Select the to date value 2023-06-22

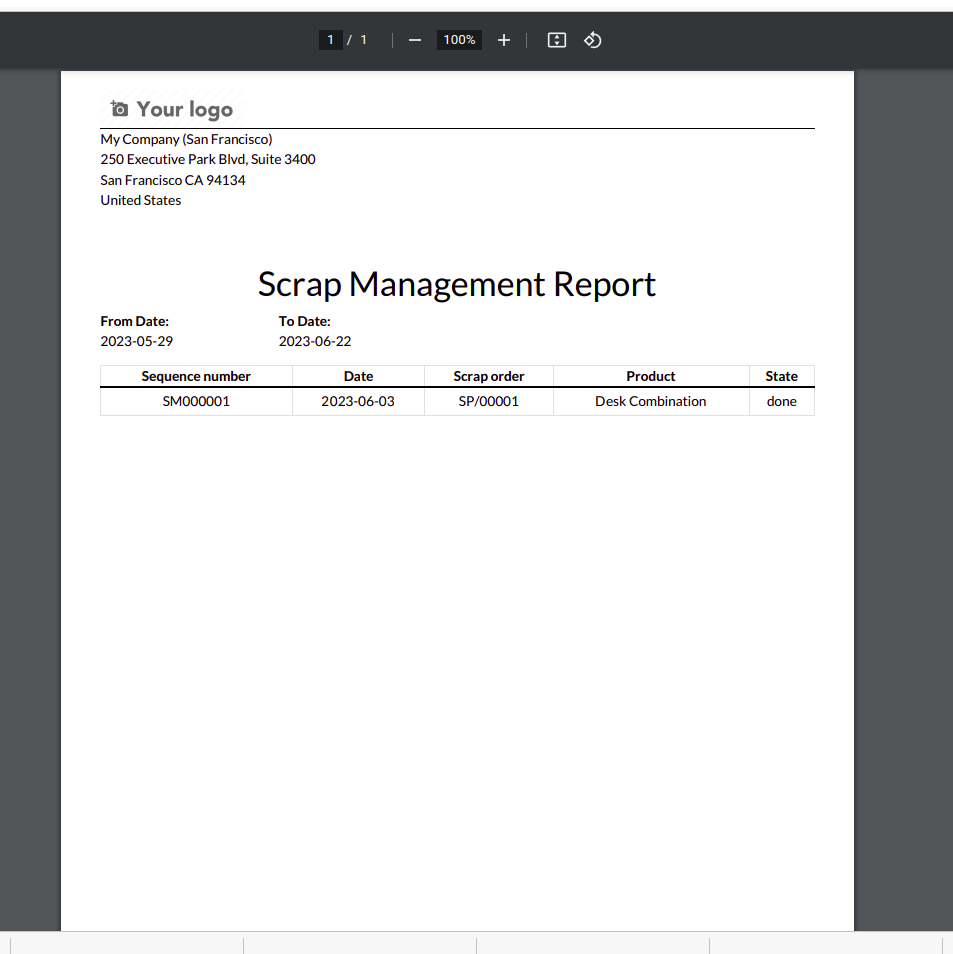pyautogui.click(x=315, y=341)
